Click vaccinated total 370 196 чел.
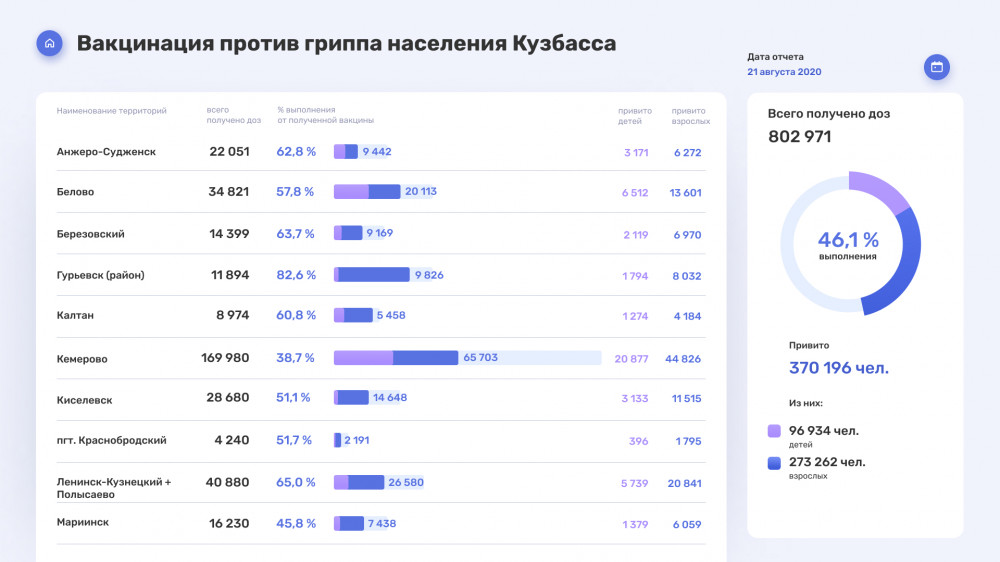This screenshot has height=562, width=1000. tap(839, 368)
